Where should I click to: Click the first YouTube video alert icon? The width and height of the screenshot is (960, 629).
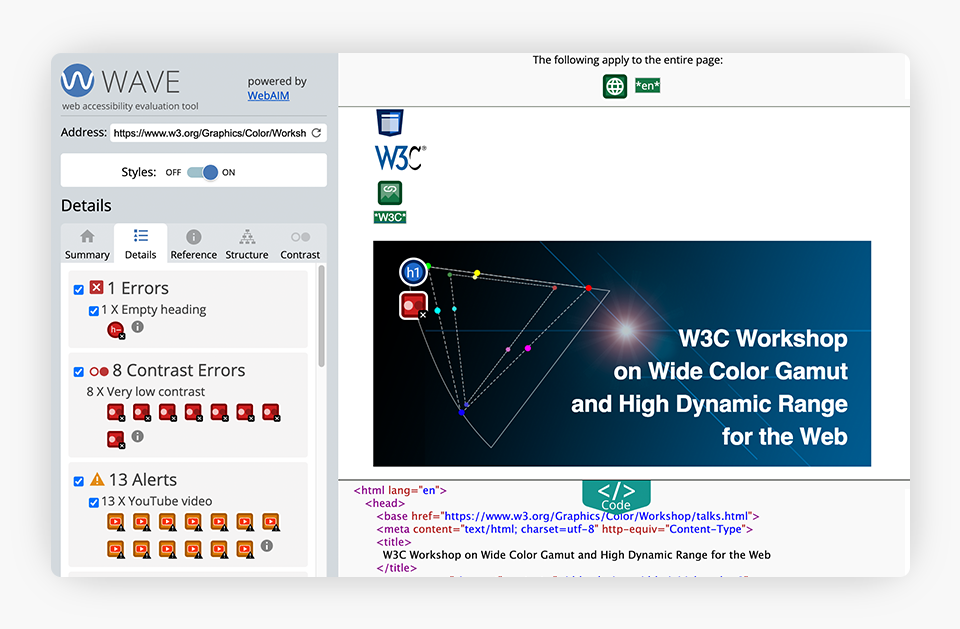116,522
